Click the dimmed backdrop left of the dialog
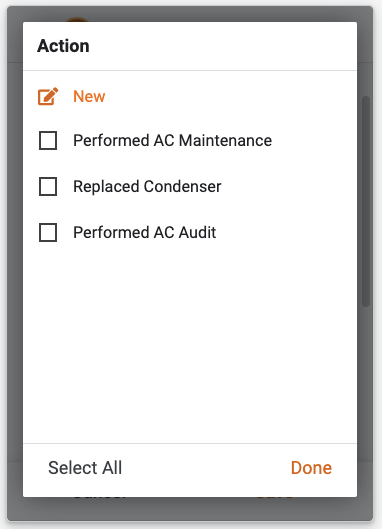 [x=15, y=263]
